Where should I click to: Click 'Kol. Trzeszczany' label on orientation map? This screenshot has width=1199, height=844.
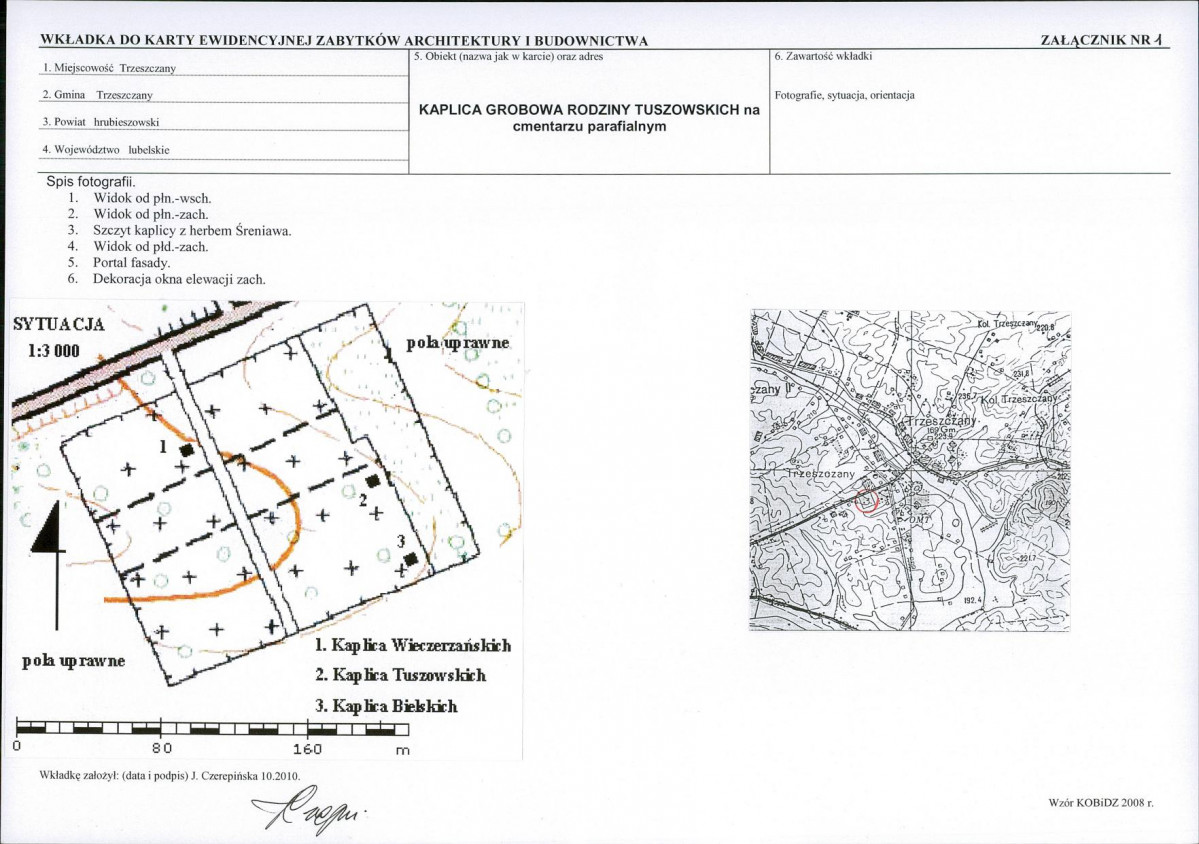[x=1006, y=323]
